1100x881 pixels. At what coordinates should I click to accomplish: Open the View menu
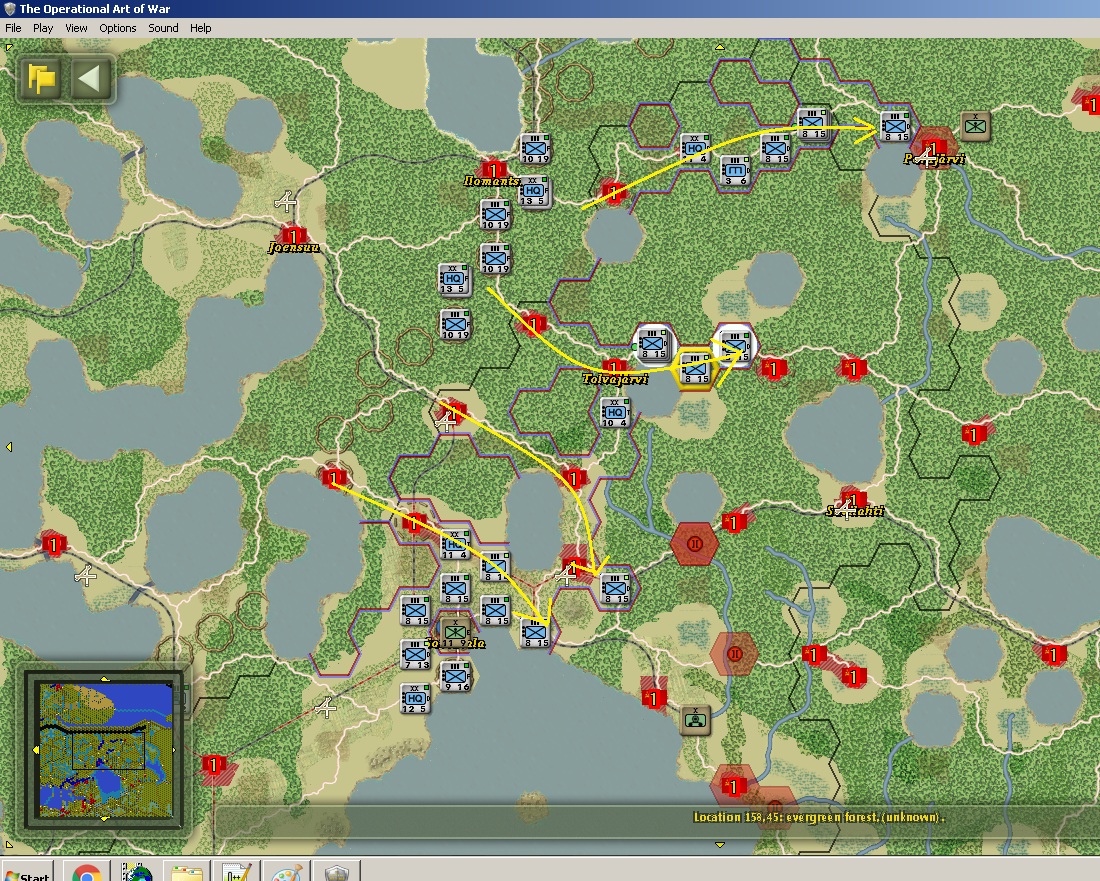click(76, 28)
